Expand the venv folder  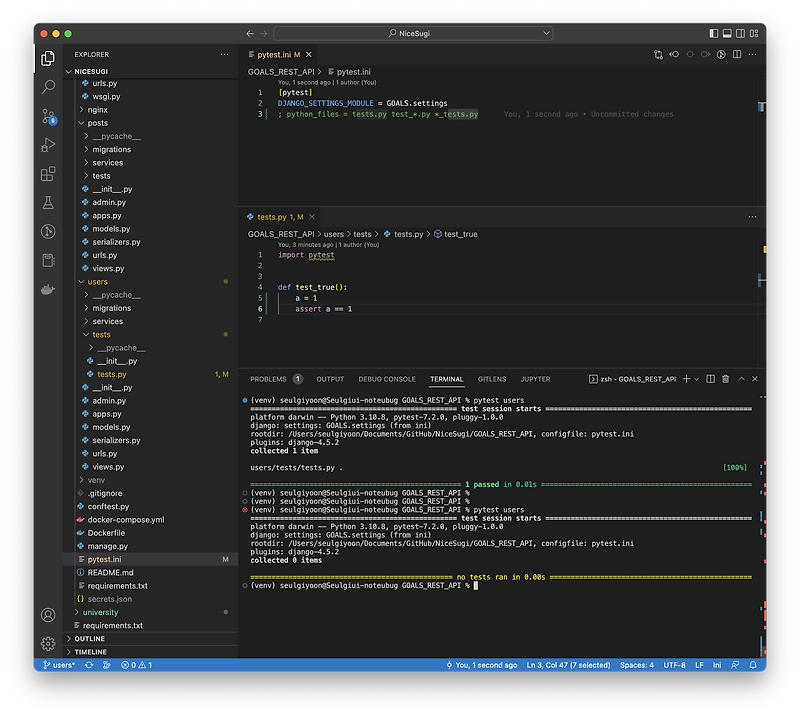pyautogui.click(x=96, y=480)
